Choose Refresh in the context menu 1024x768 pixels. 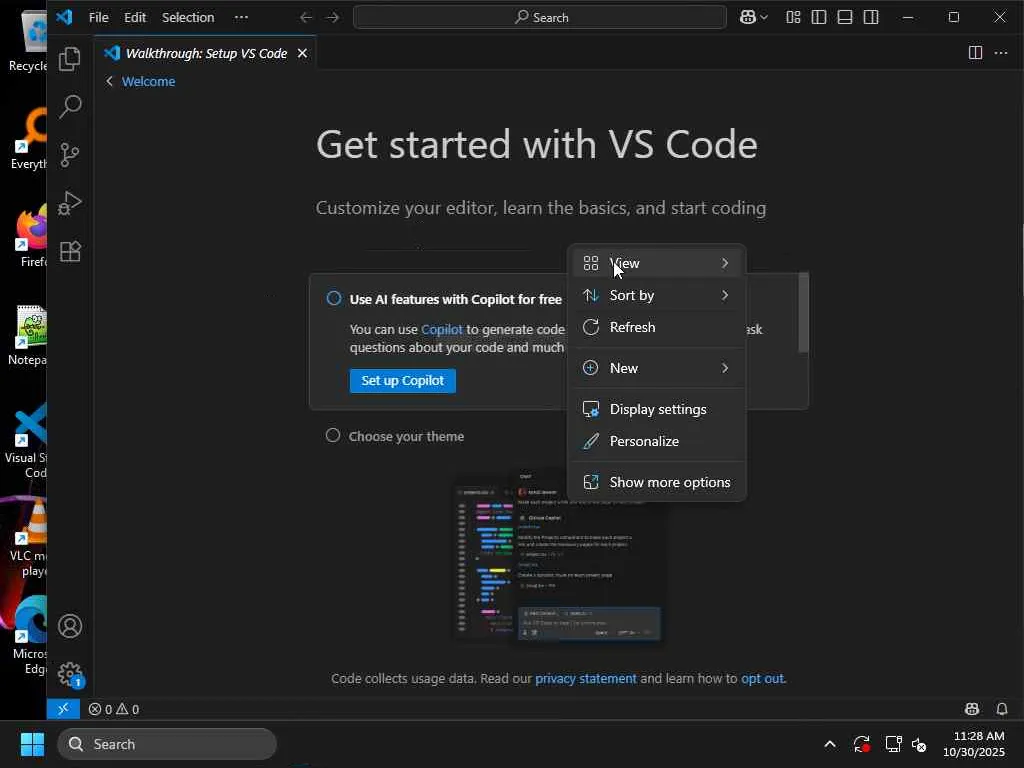(x=656, y=327)
